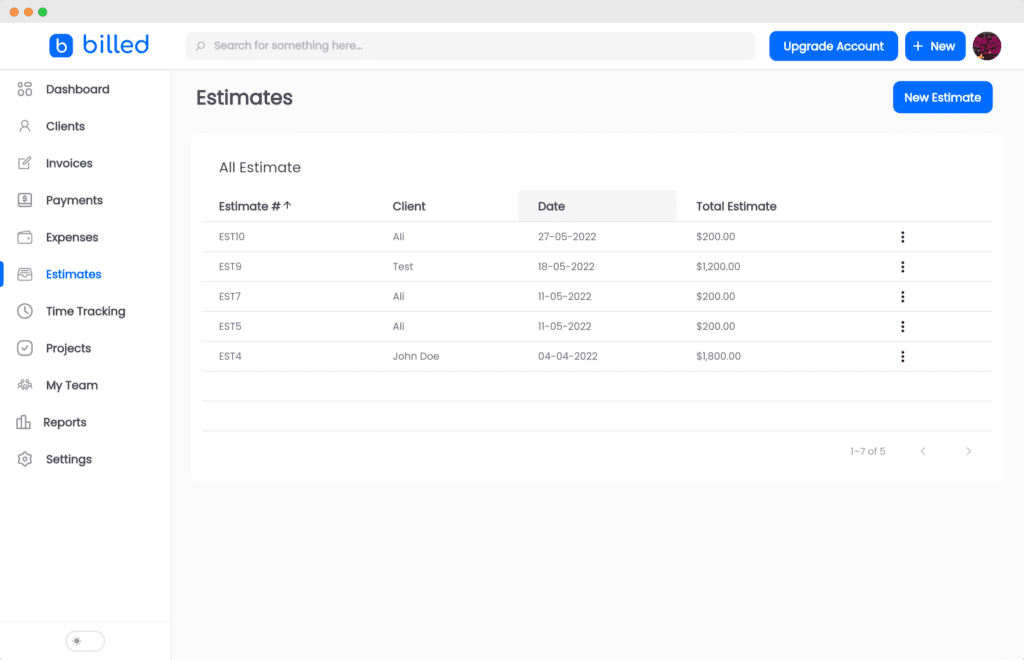
Task: Click the Reports chart icon
Action: pyautogui.click(x=24, y=422)
